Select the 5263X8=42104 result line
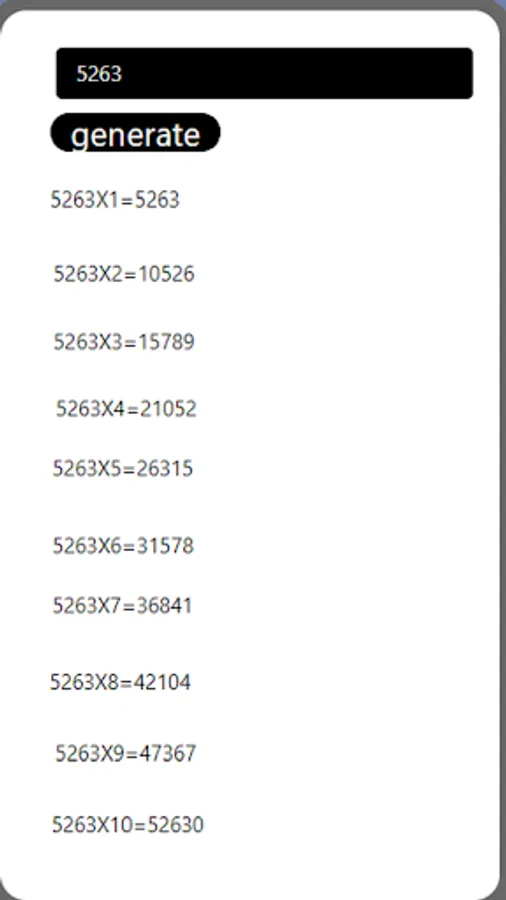This screenshot has width=506, height=900. tap(120, 682)
